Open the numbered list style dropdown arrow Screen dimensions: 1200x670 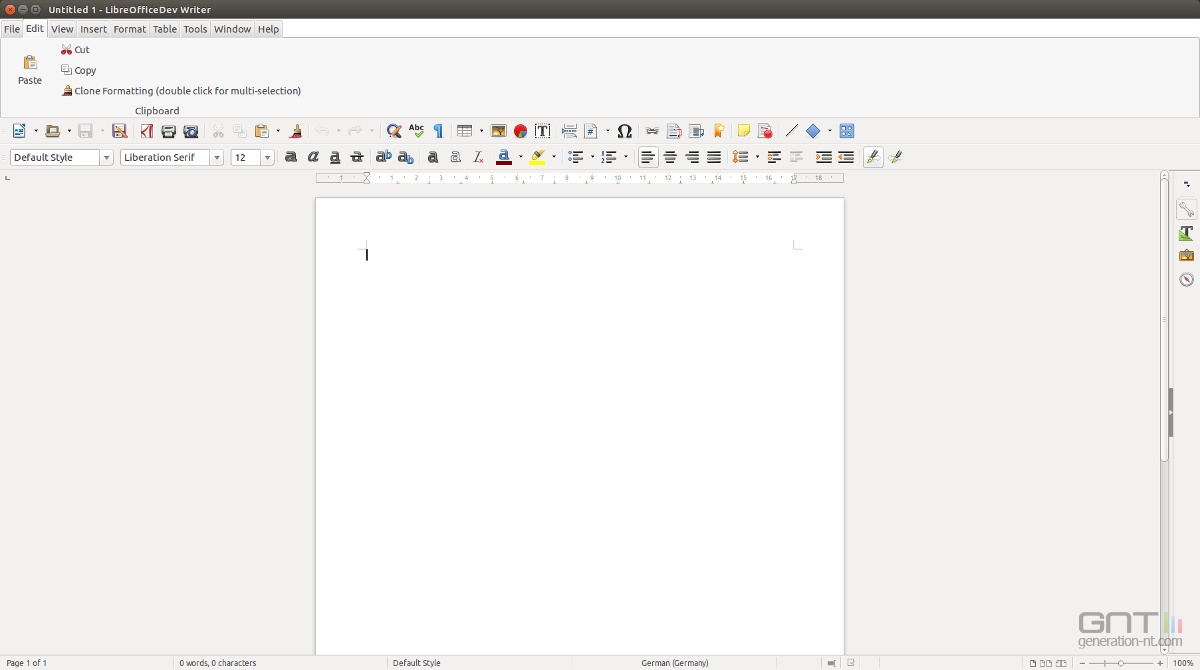coord(626,157)
